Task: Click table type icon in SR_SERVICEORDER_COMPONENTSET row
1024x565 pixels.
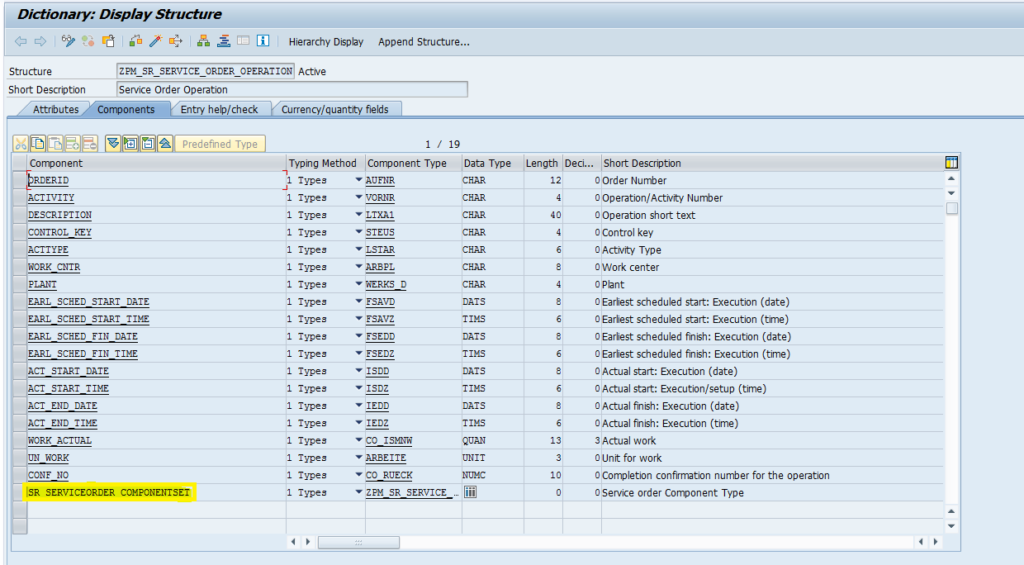Action: pos(470,492)
